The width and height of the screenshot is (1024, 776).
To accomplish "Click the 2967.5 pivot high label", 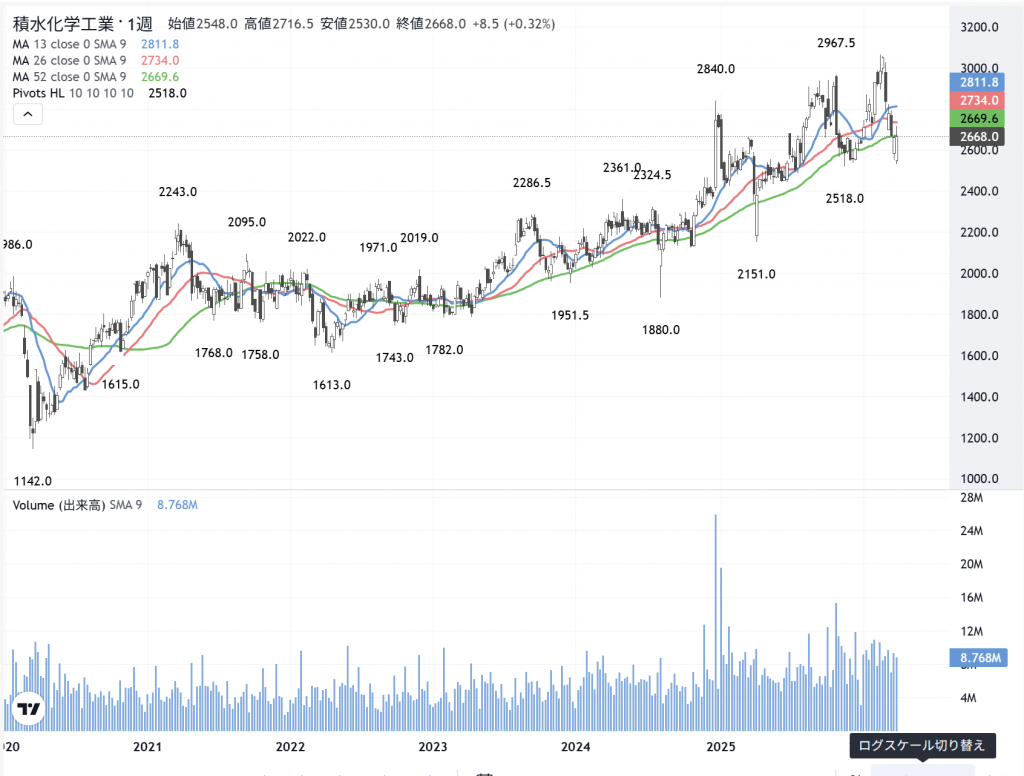I will pos(836,43).
